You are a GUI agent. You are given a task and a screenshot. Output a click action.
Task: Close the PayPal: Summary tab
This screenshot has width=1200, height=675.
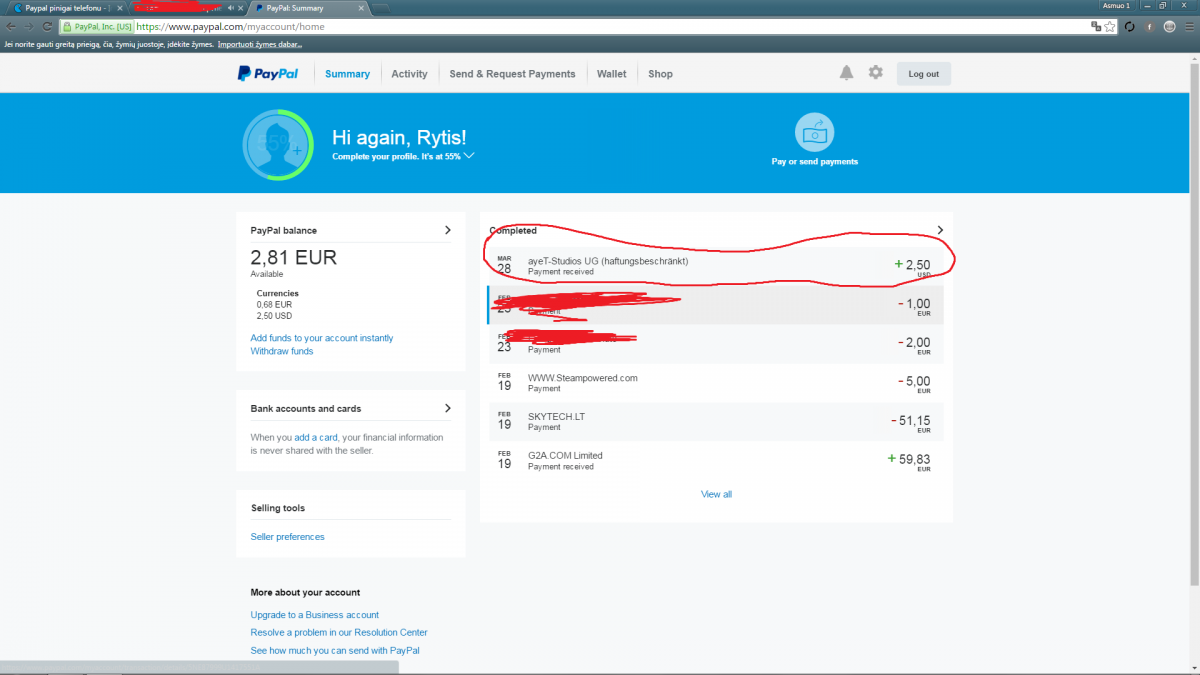pyautogui.click(x=359, y=8)
